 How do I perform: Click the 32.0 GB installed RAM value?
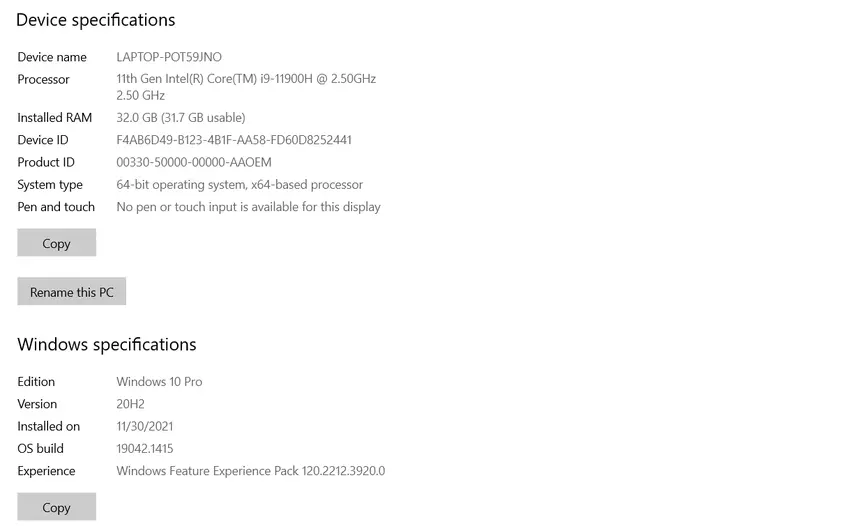click(181, 118)
